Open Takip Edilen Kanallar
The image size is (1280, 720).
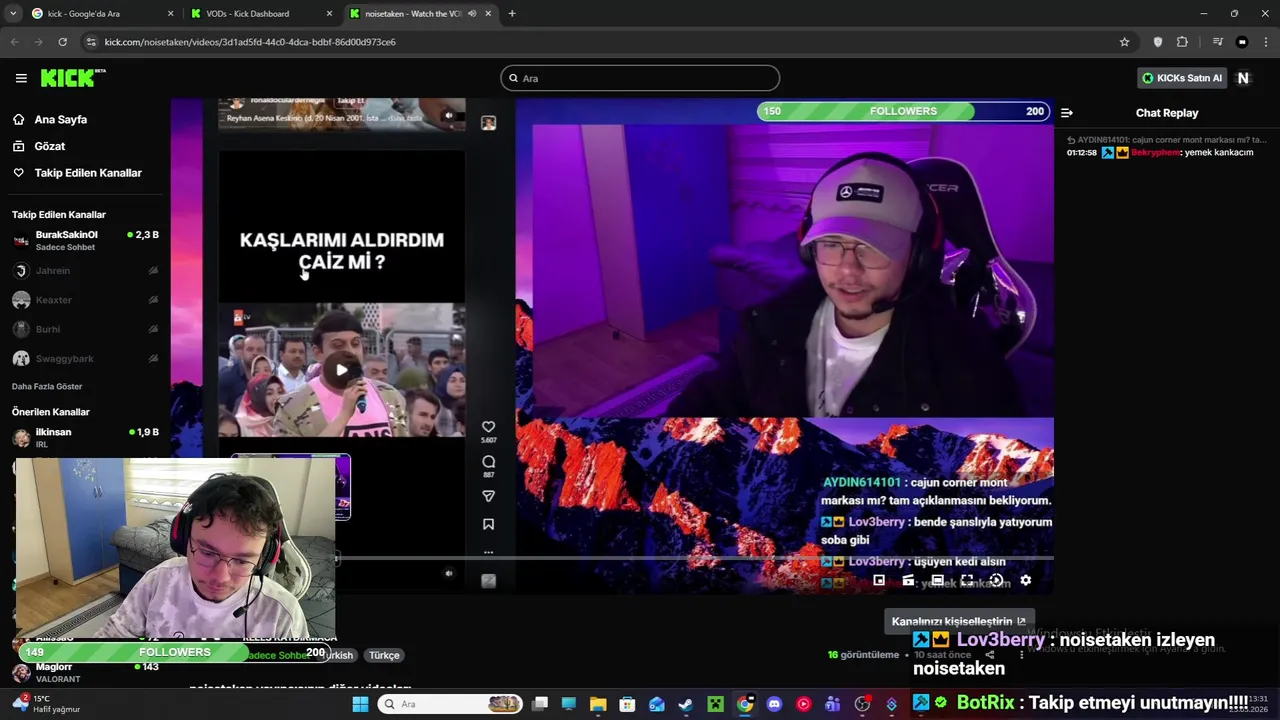[88, 173]
